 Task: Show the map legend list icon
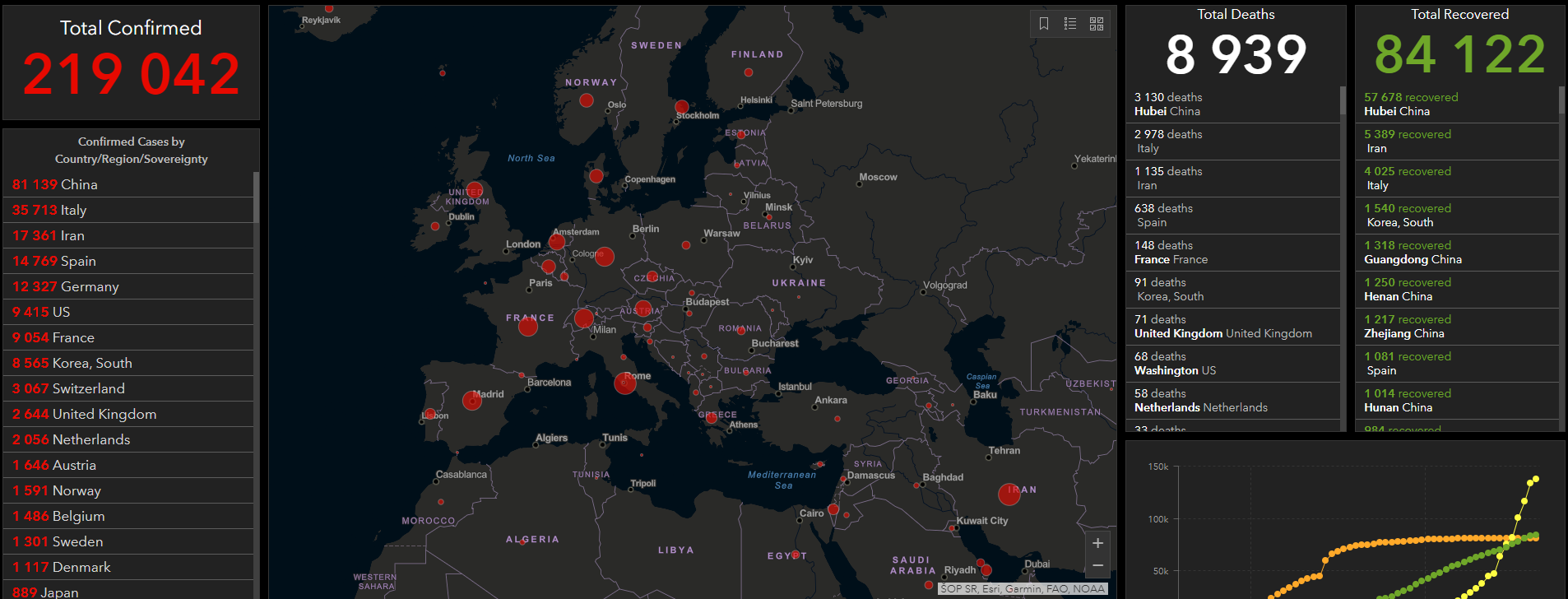[1070, 24]
